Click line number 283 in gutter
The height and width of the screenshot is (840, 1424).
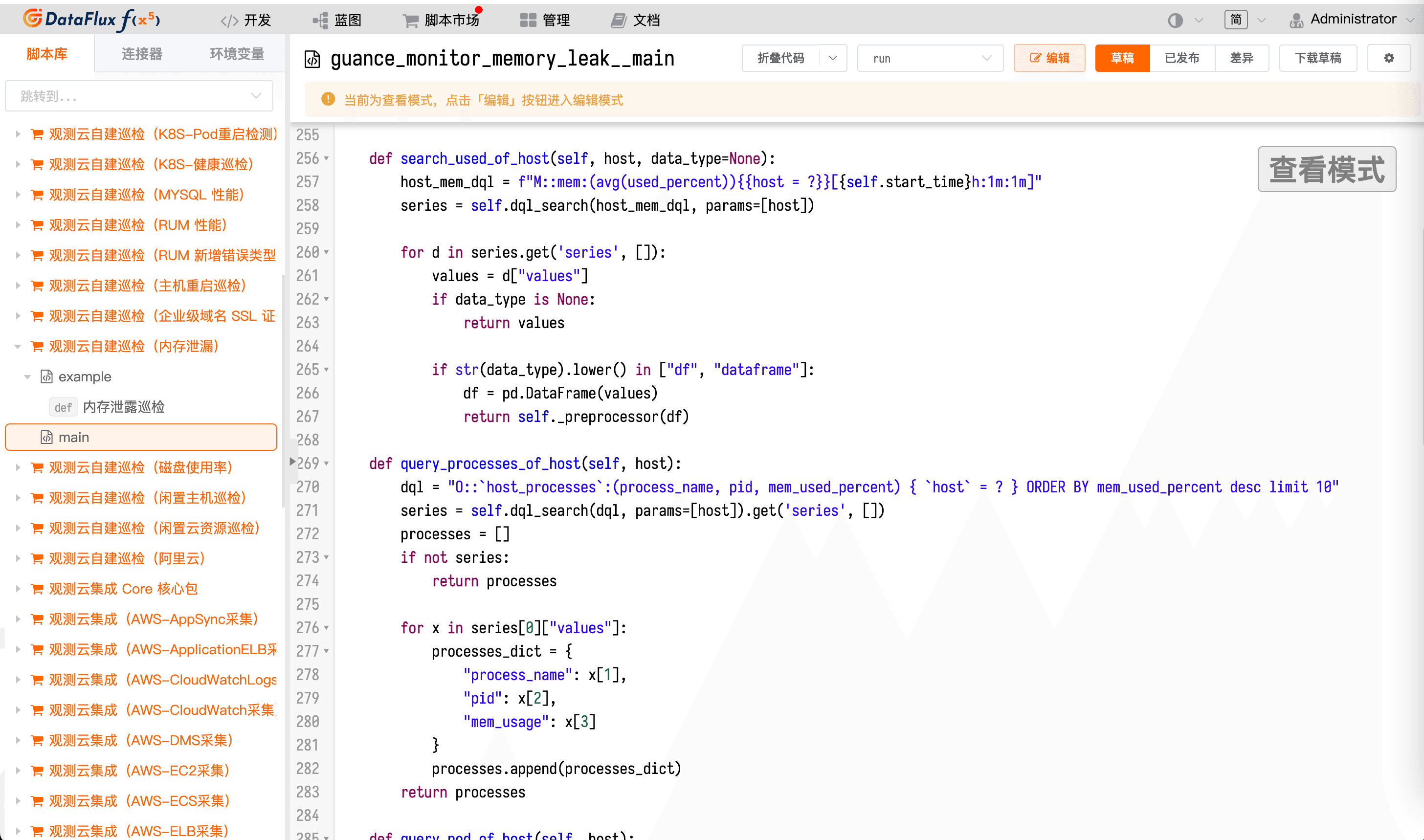coord(307,792)
